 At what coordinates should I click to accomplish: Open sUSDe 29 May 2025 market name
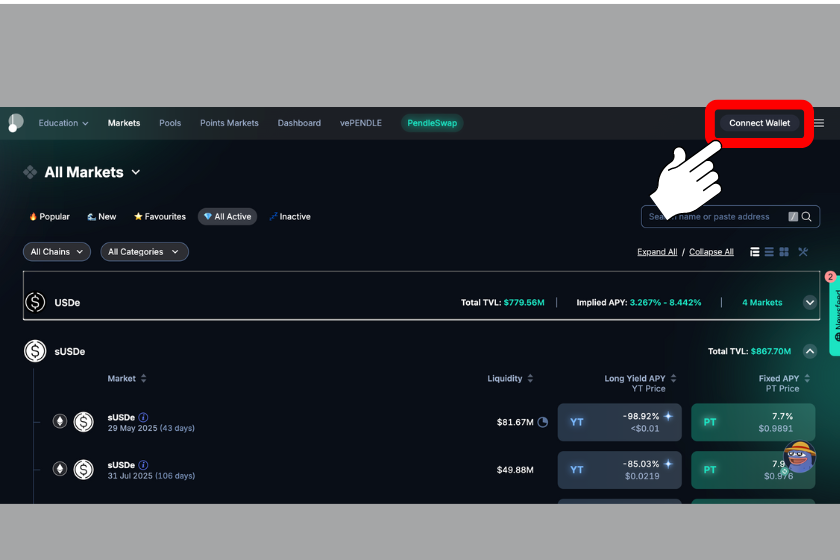point(121,417)
